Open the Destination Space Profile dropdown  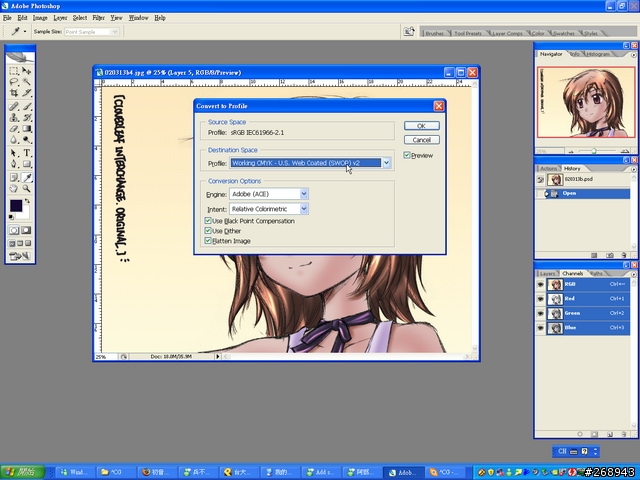click(x=386, y=163)
